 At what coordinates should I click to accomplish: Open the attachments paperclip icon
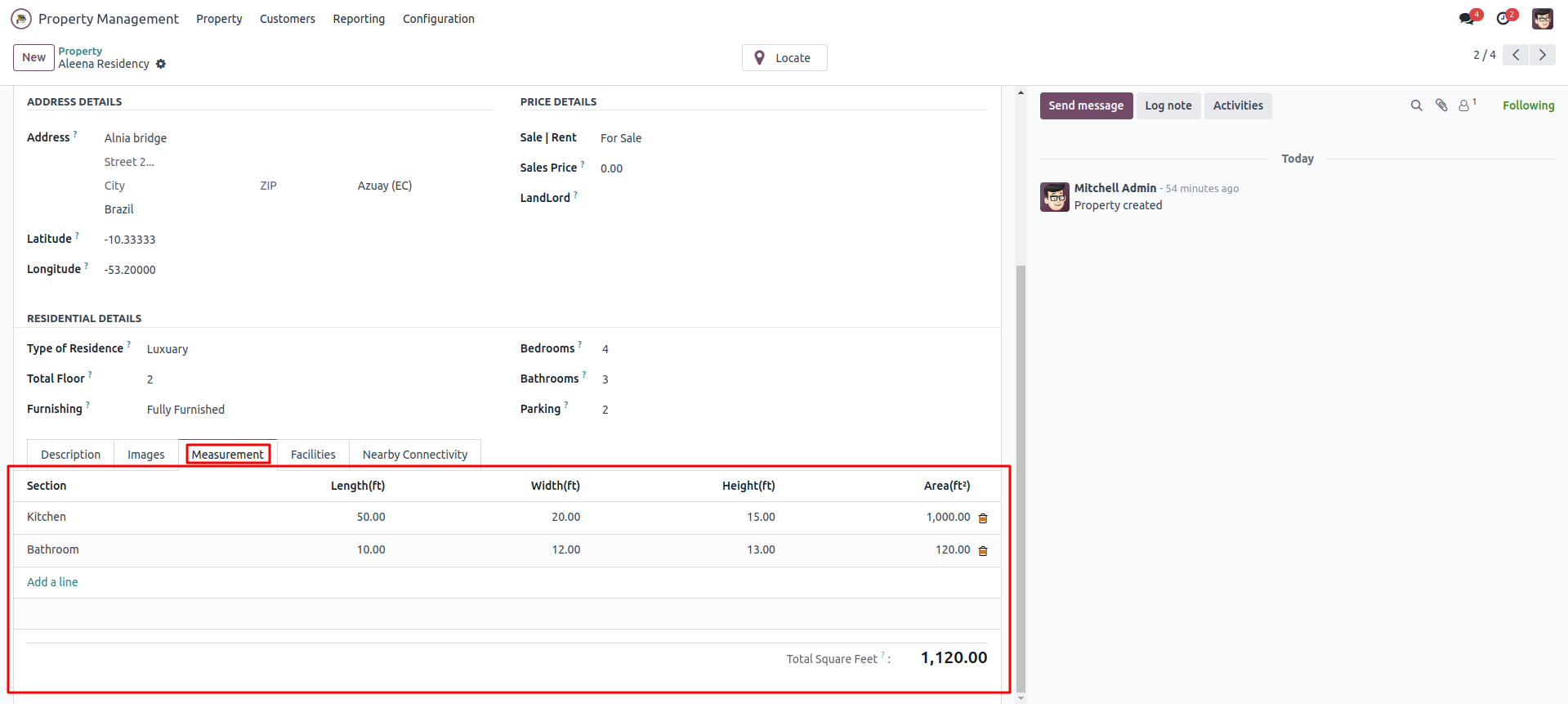click(1441, 105)
